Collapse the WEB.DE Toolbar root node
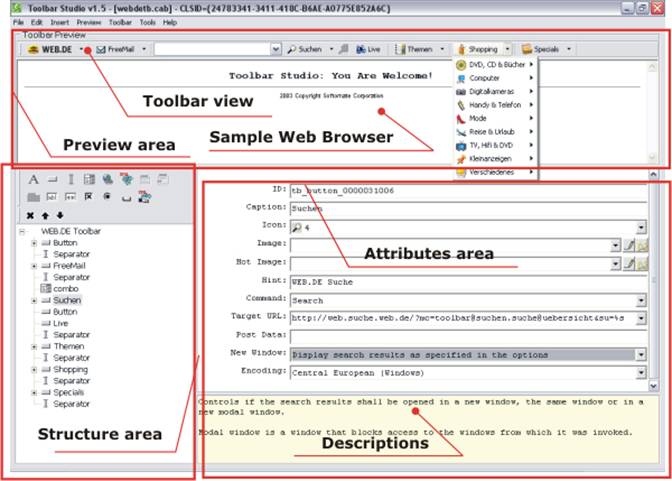The height and width of the screenshot is (481, 672). pyautogui.click(x=22, y=231)
